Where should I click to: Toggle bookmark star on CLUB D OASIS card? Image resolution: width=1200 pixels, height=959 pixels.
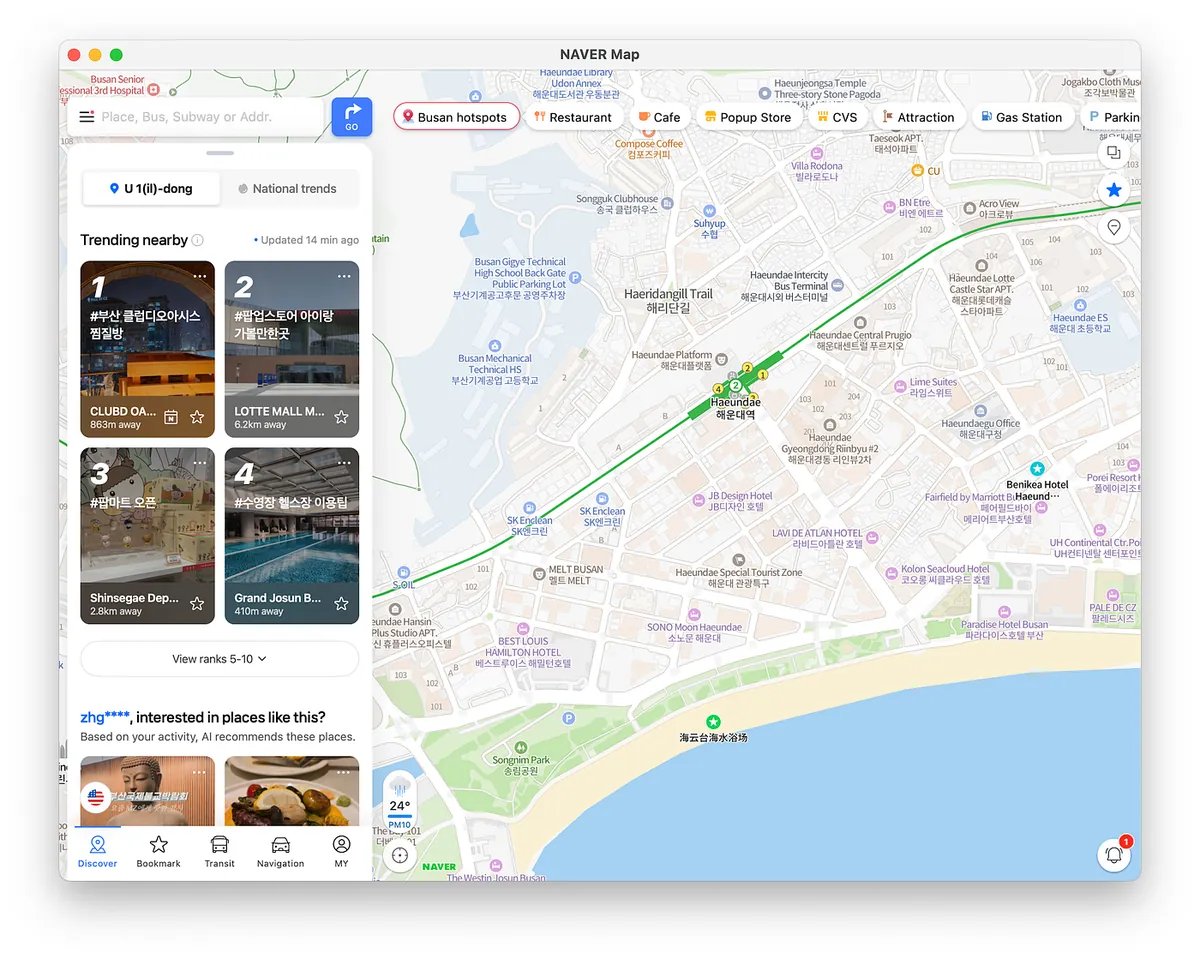pos(197,417)
